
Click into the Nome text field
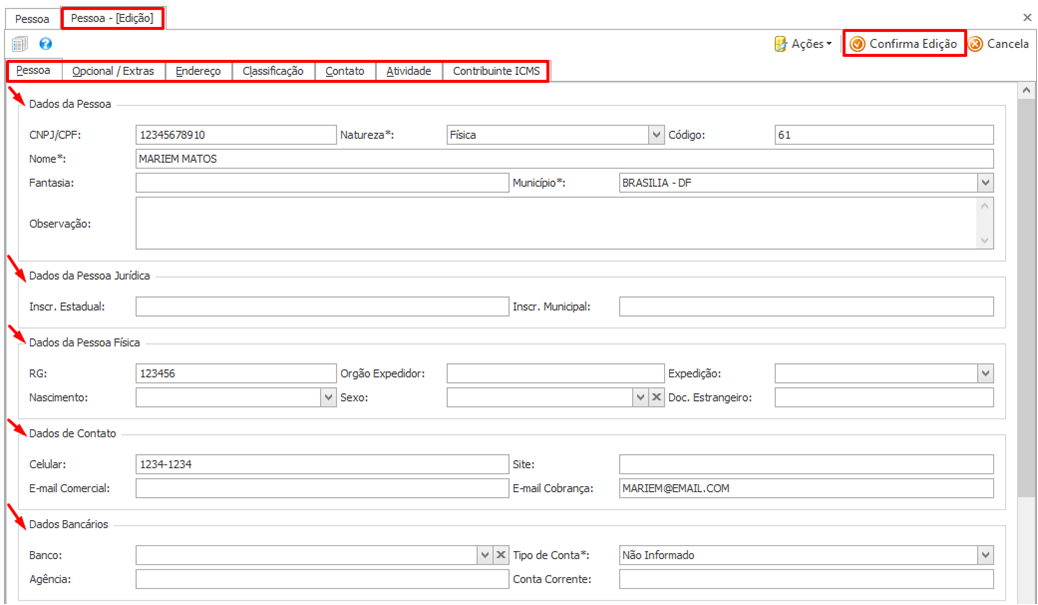click(564, 158)
